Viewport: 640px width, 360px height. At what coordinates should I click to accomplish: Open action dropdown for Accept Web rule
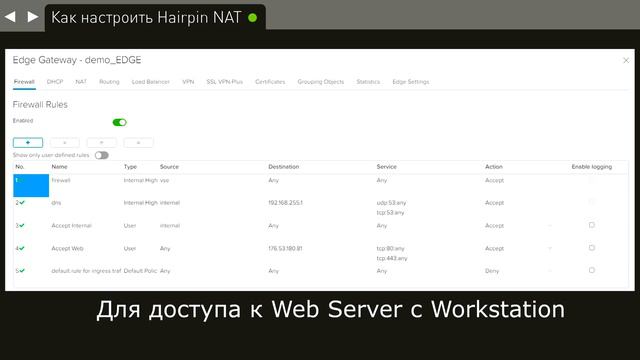550,248
